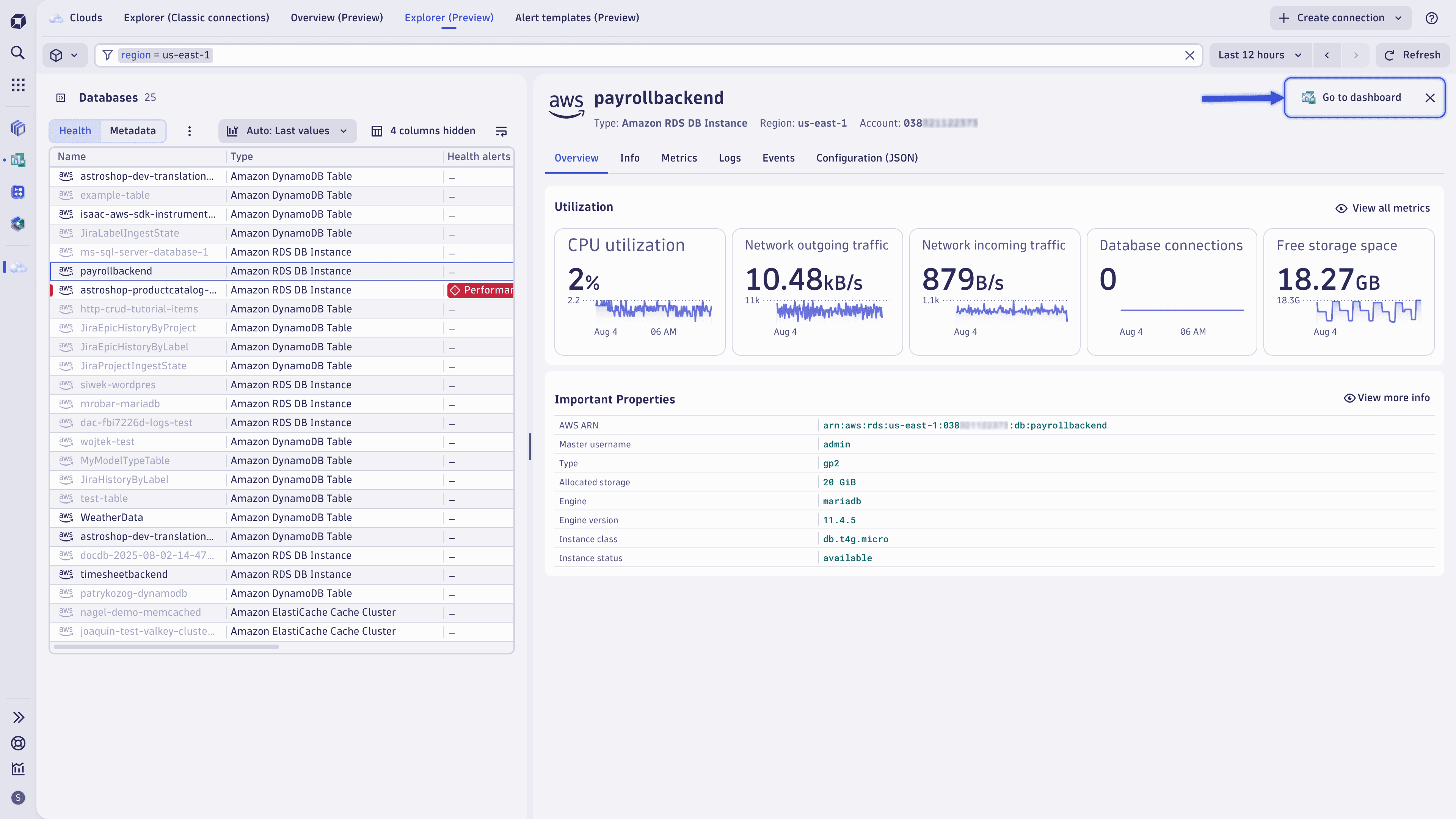Click the Databases panel collapse icon
This screenshot has width=1456, height=819.
tap(61, 98)
